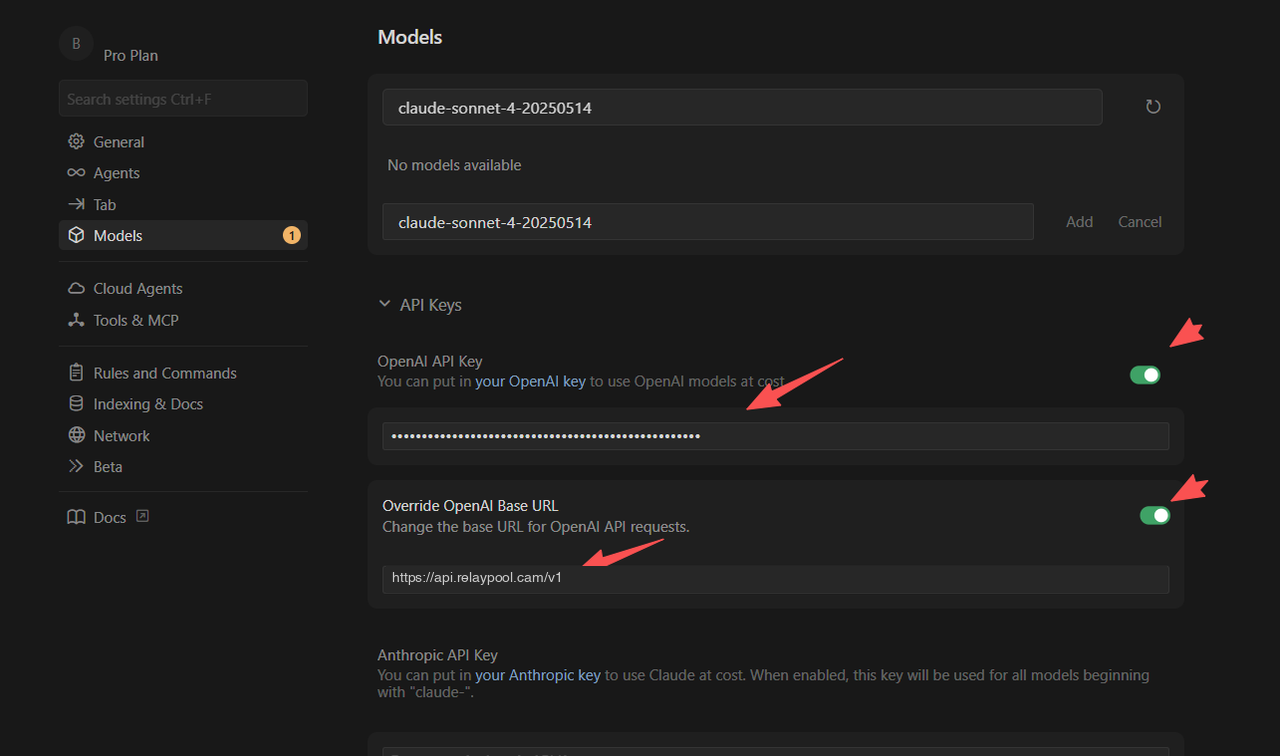Click the "No models available" message
1280x756 pixels.
(454, 165)
